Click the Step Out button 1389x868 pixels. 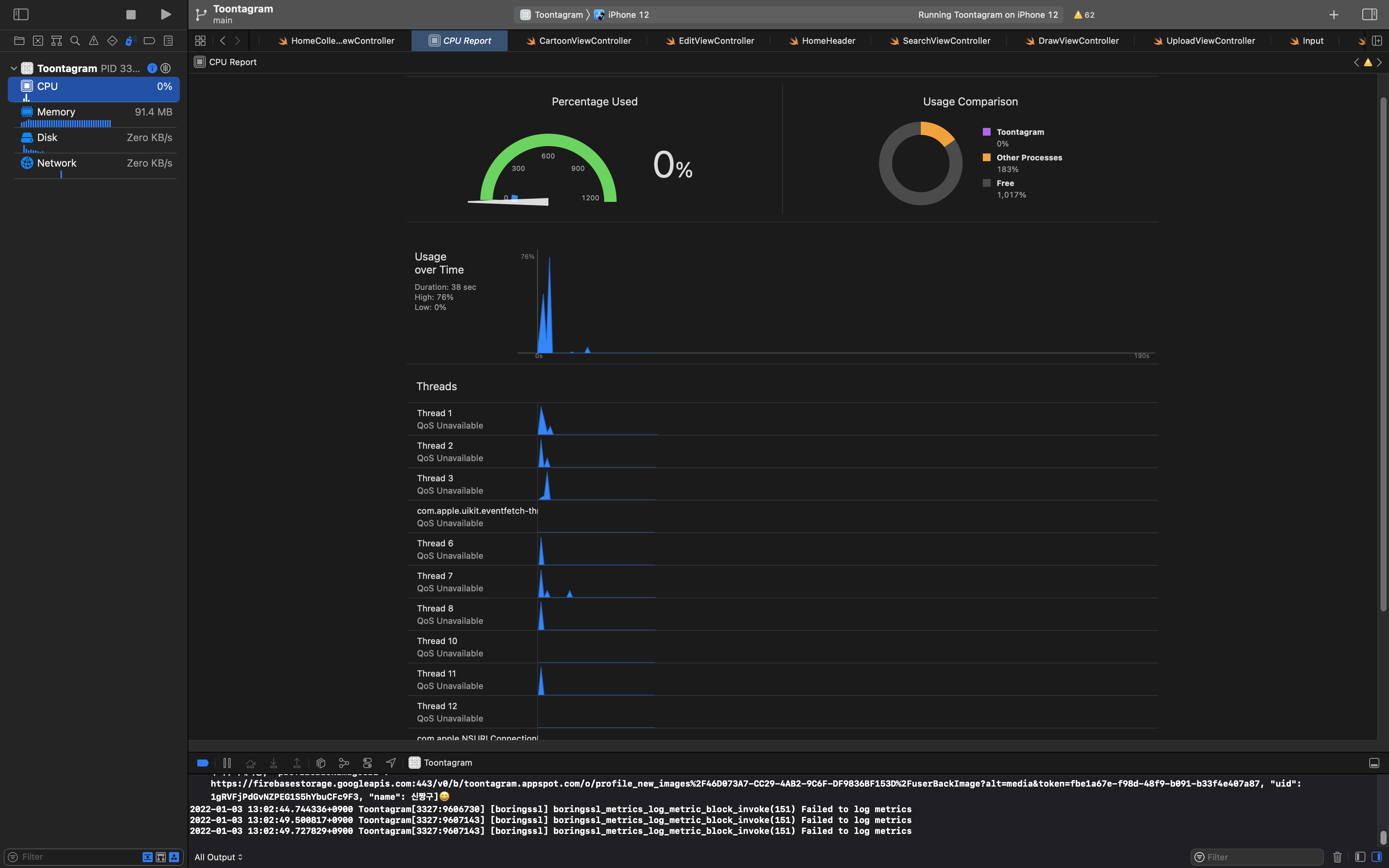[297, 763]
